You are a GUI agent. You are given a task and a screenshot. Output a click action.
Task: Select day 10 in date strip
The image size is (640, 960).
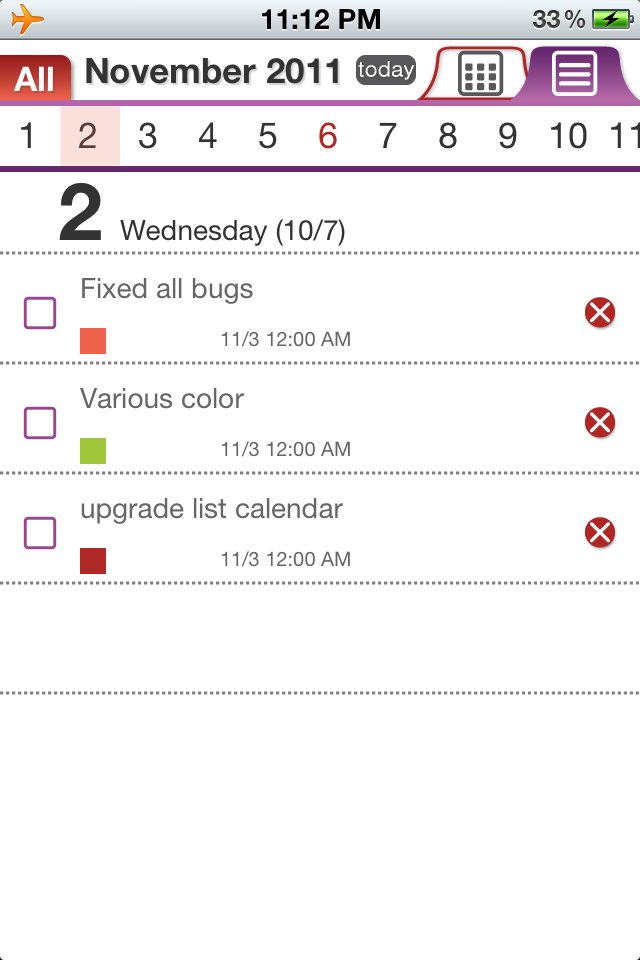[568, 135]
